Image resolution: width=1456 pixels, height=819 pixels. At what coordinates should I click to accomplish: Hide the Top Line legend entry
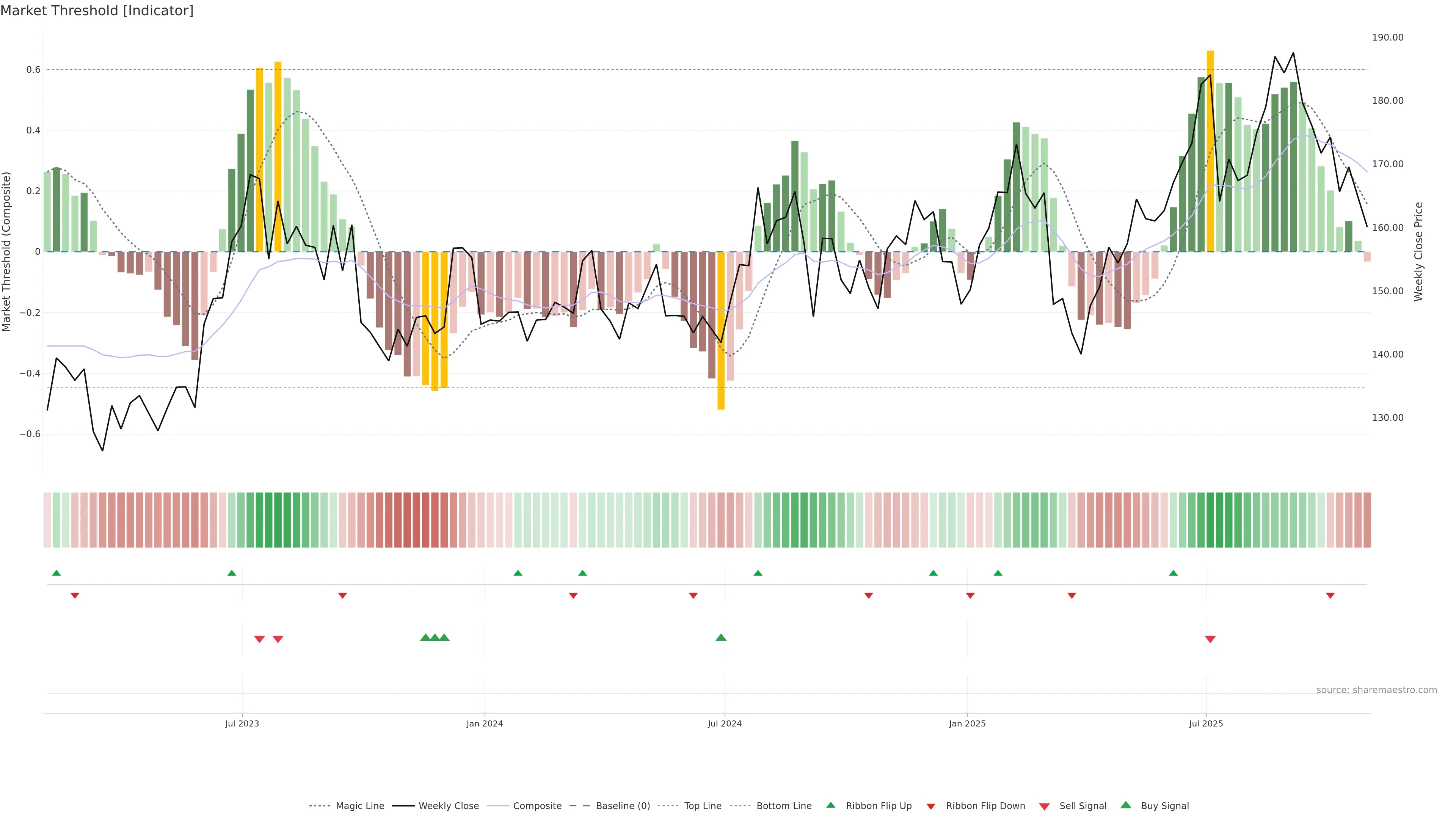703,806
